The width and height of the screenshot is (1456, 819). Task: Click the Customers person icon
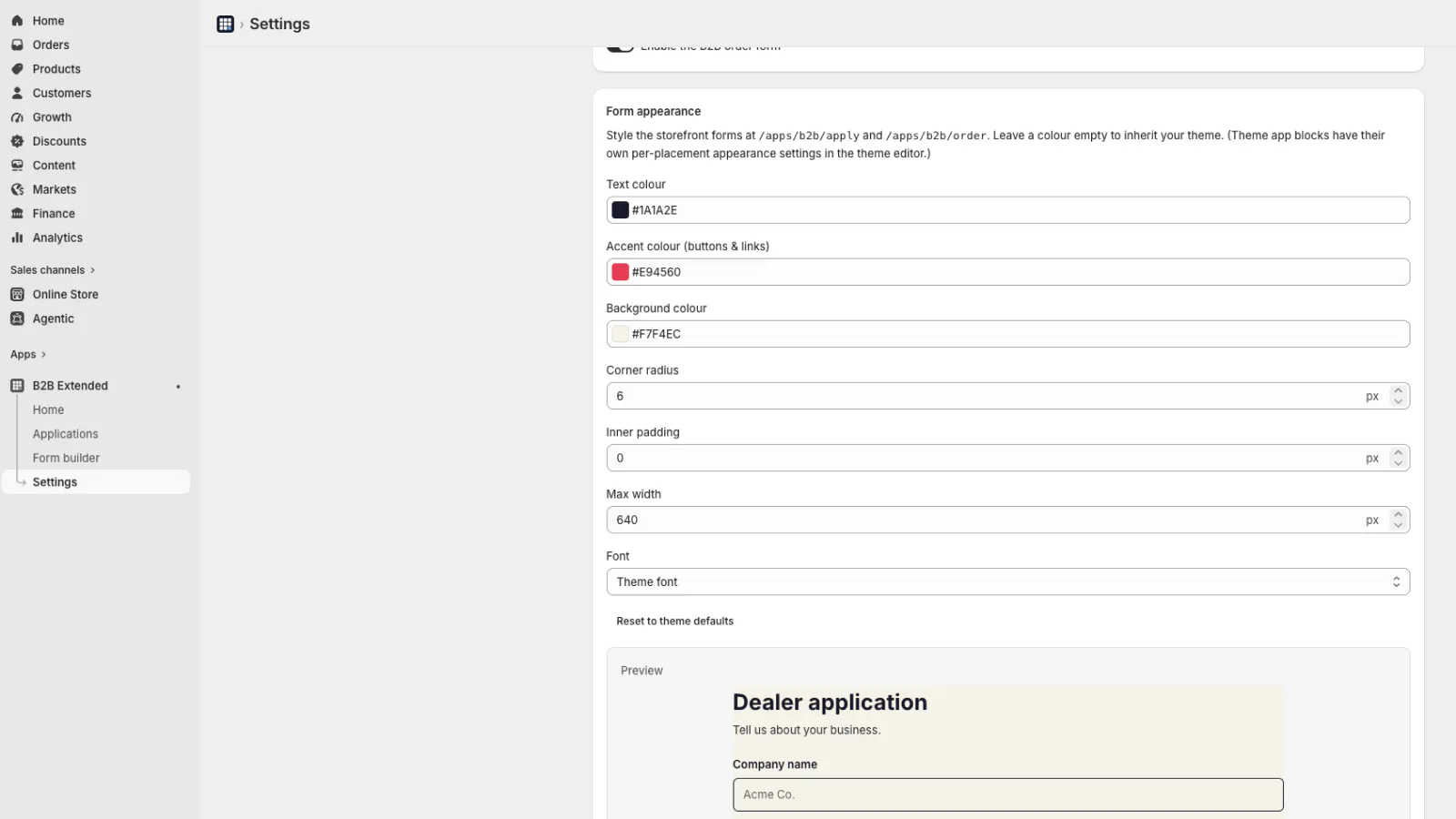(x=17, y=93)
